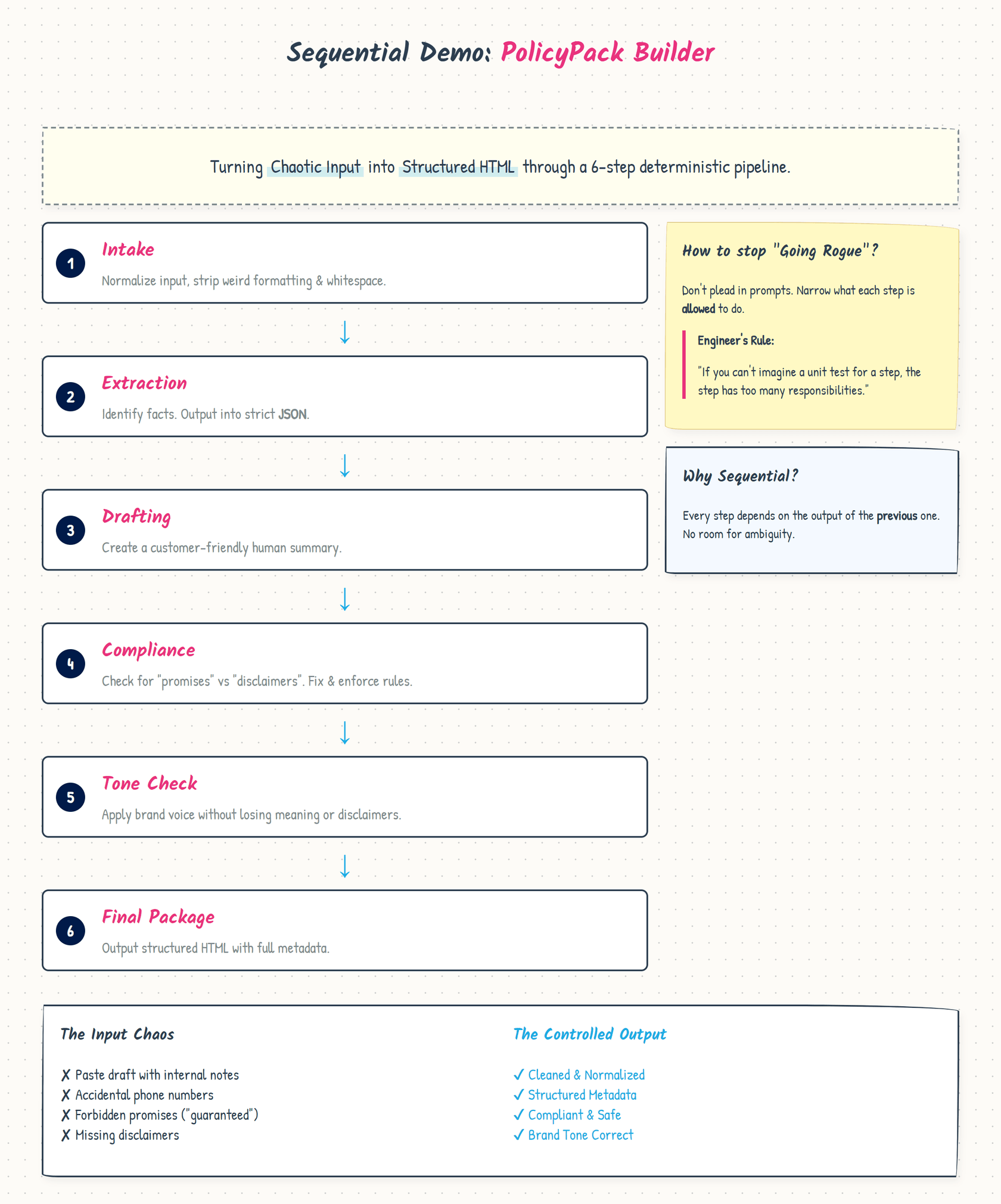
Task: Click the arrow between Intake and Extraction
Action: [x=344, y=332]
